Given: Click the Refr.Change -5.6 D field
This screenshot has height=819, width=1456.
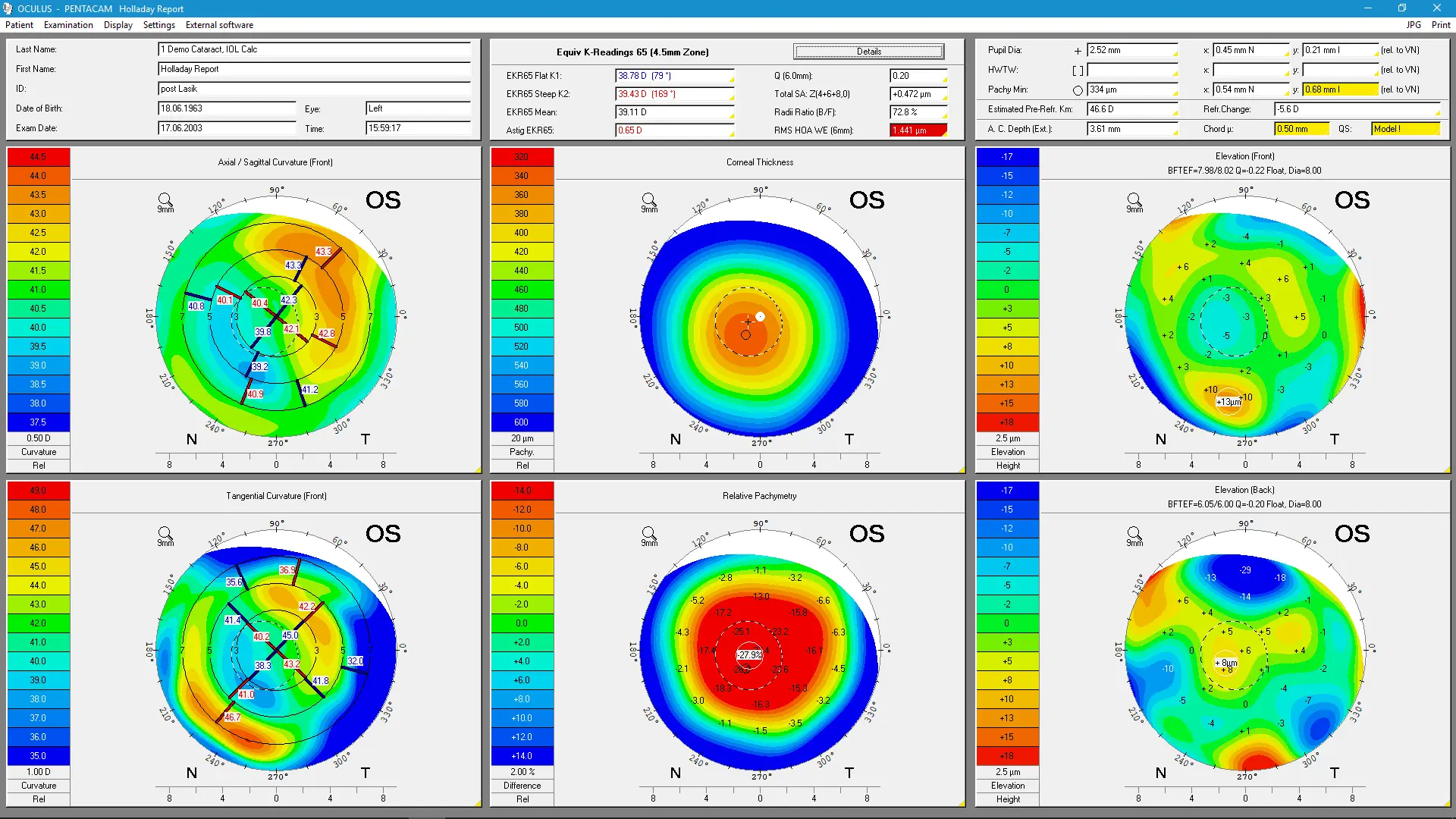Looking at the screenshot, I should pos(1357,109).
